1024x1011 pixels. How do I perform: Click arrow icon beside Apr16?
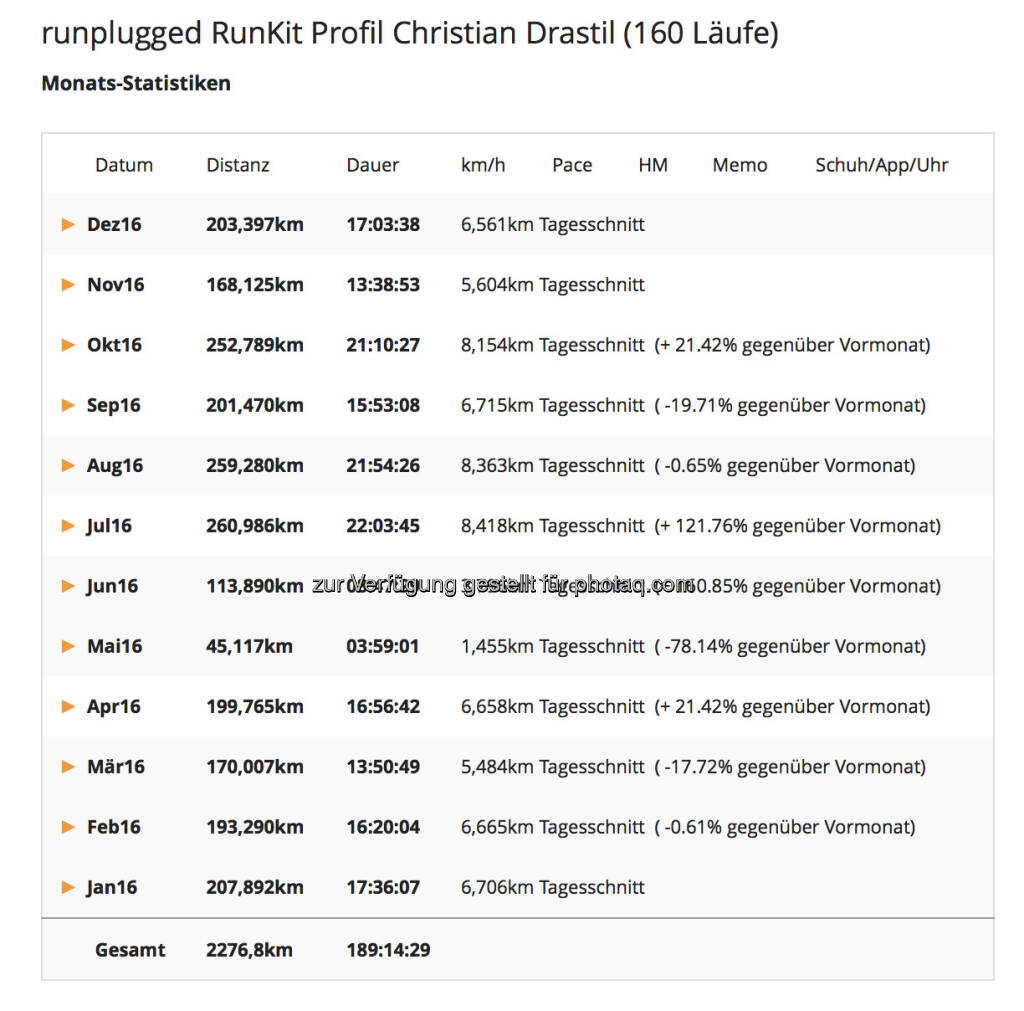(x=68, y=706)
